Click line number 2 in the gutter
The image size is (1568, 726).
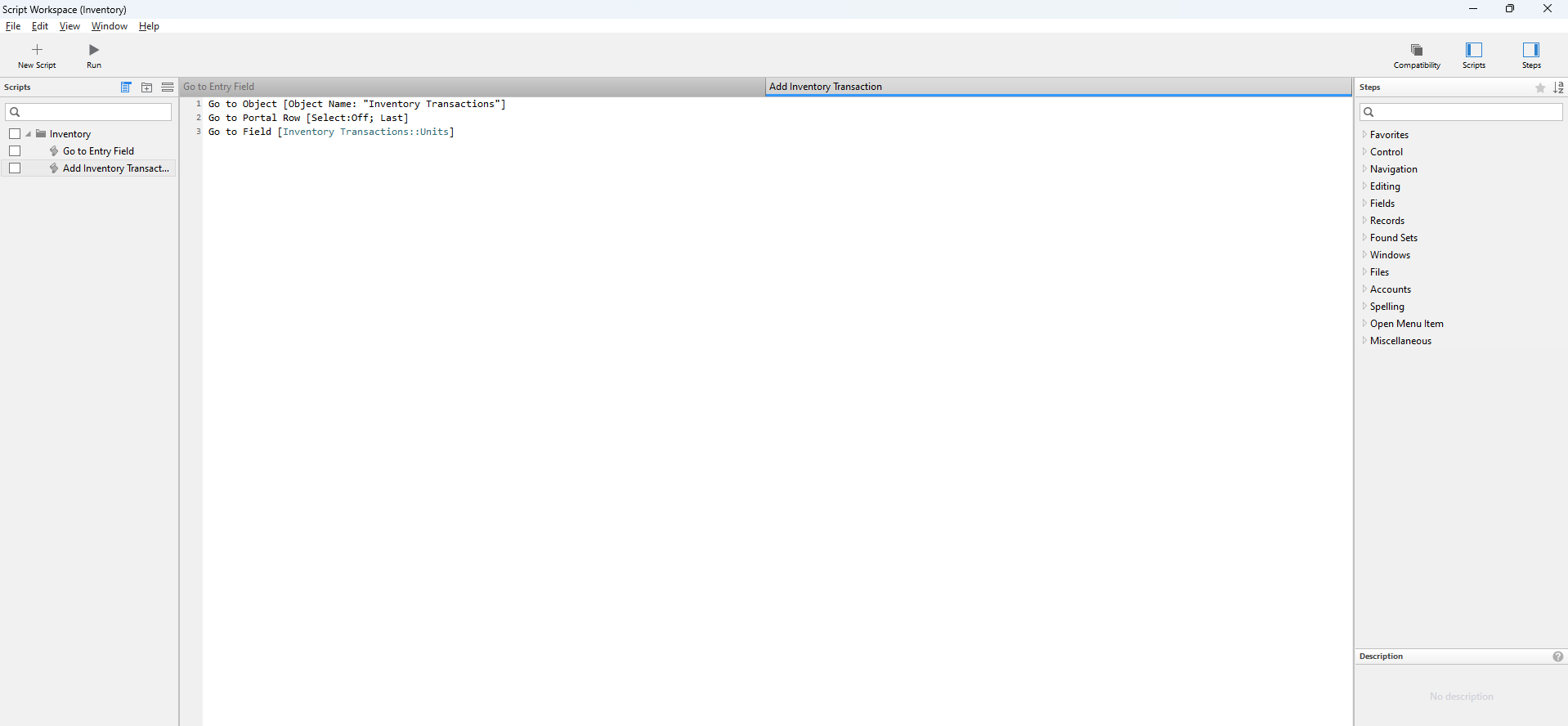point(198,118)
